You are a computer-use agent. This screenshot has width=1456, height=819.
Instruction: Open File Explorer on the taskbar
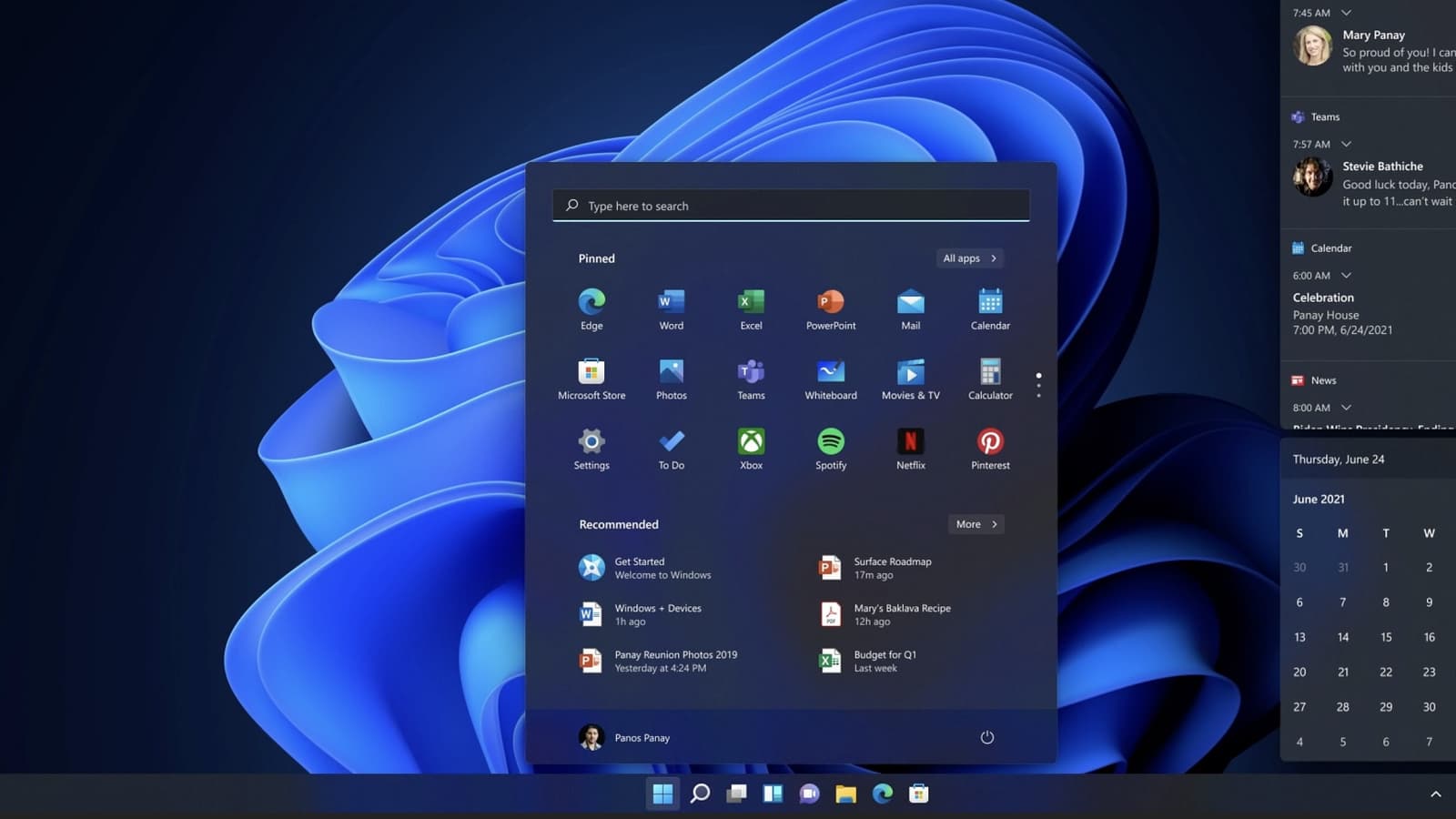(846, 794)
